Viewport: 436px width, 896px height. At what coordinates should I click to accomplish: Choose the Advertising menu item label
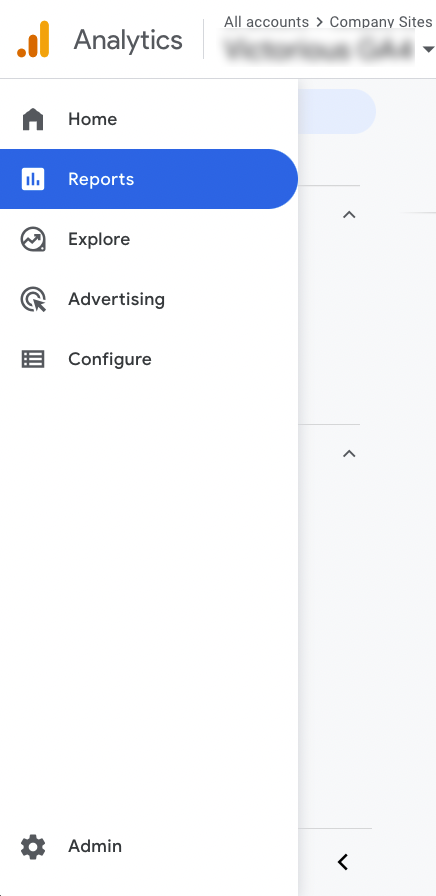117,299
